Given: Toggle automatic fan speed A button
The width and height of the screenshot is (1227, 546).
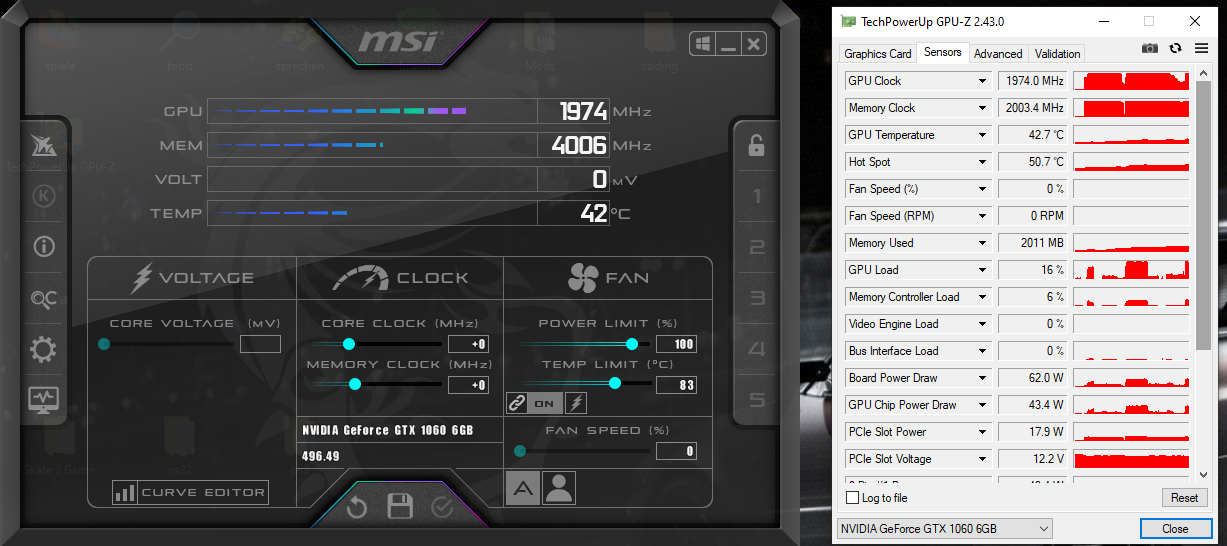Looking at the screenshot, I should point(522,488).
